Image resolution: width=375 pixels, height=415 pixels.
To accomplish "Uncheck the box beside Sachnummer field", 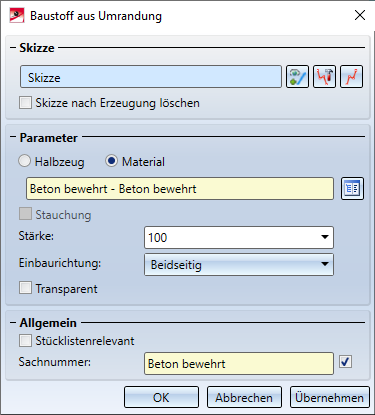I will 345,362.
